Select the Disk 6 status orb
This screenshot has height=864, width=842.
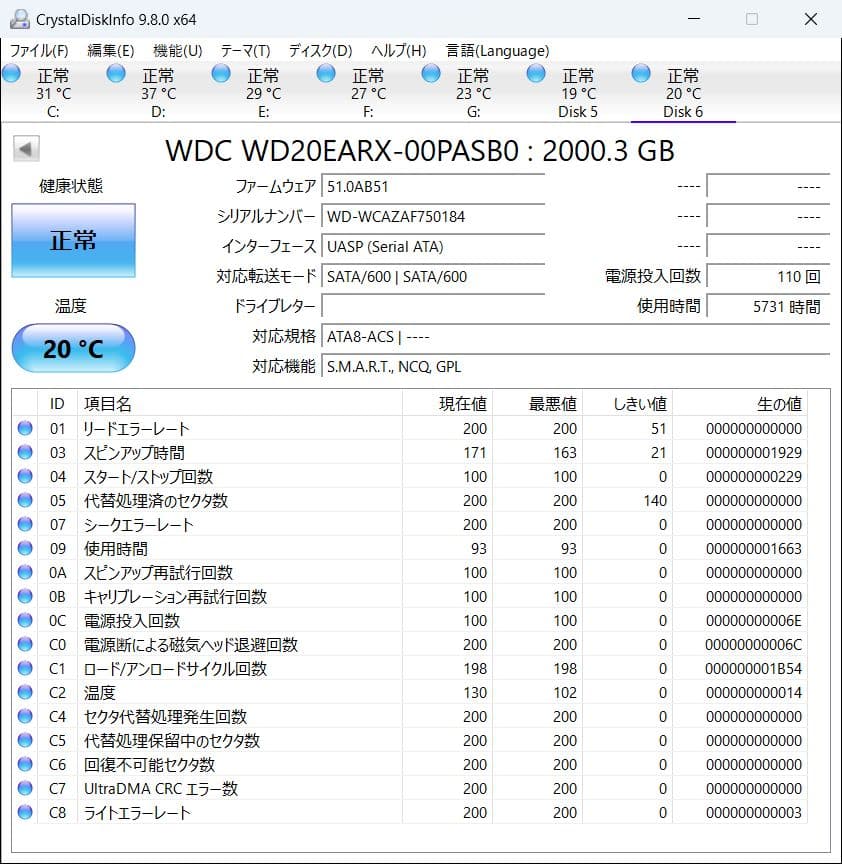pyautogui.click(x=641, y=73)
